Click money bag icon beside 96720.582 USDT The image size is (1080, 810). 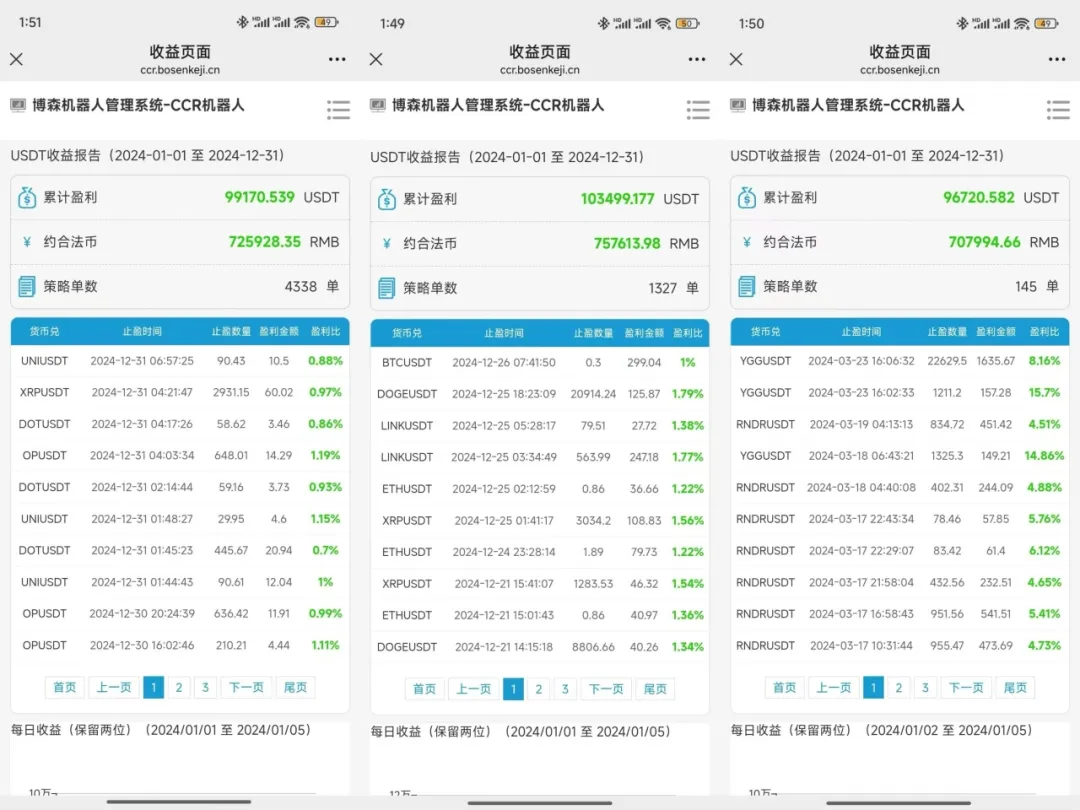pos(747,198)
